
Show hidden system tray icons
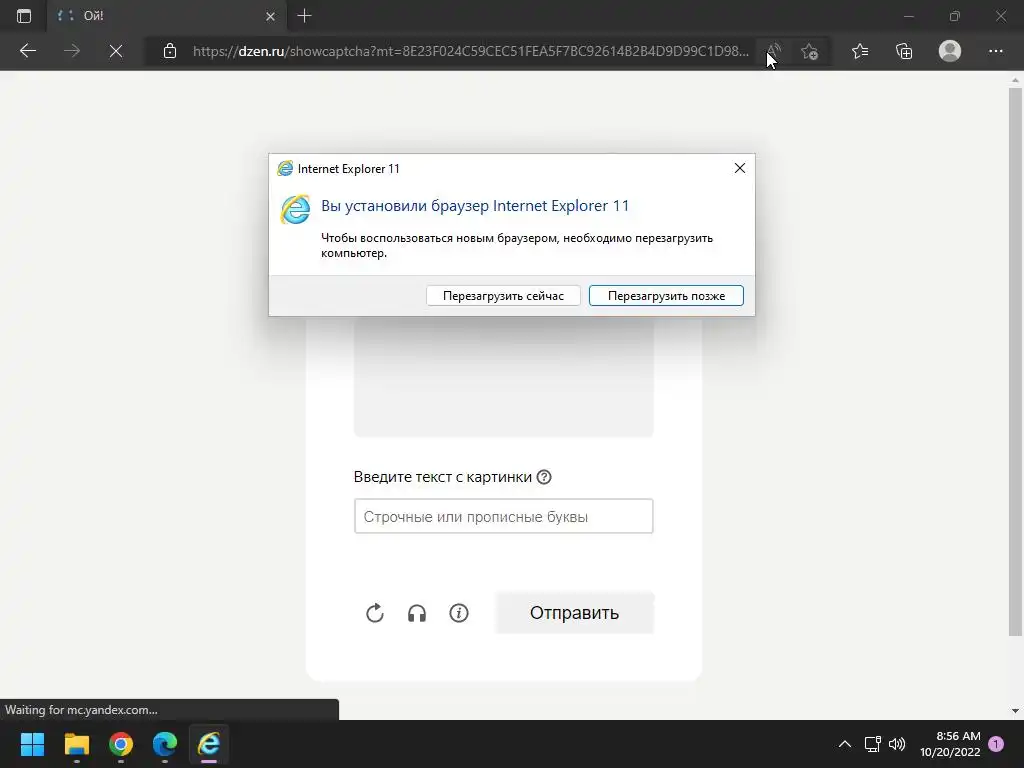click(844, 744)
